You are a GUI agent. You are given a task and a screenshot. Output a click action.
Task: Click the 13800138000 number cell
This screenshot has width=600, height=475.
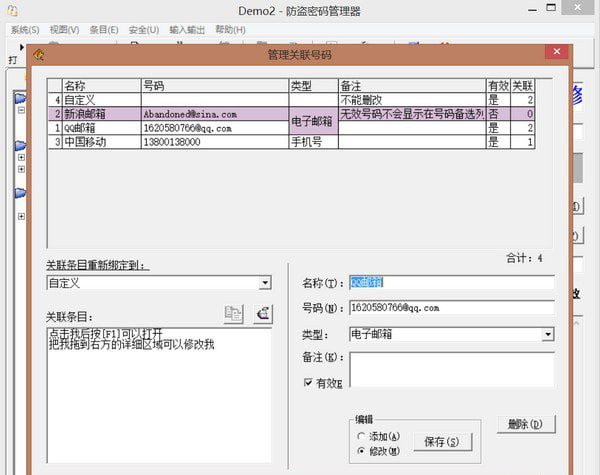point(215,142)
